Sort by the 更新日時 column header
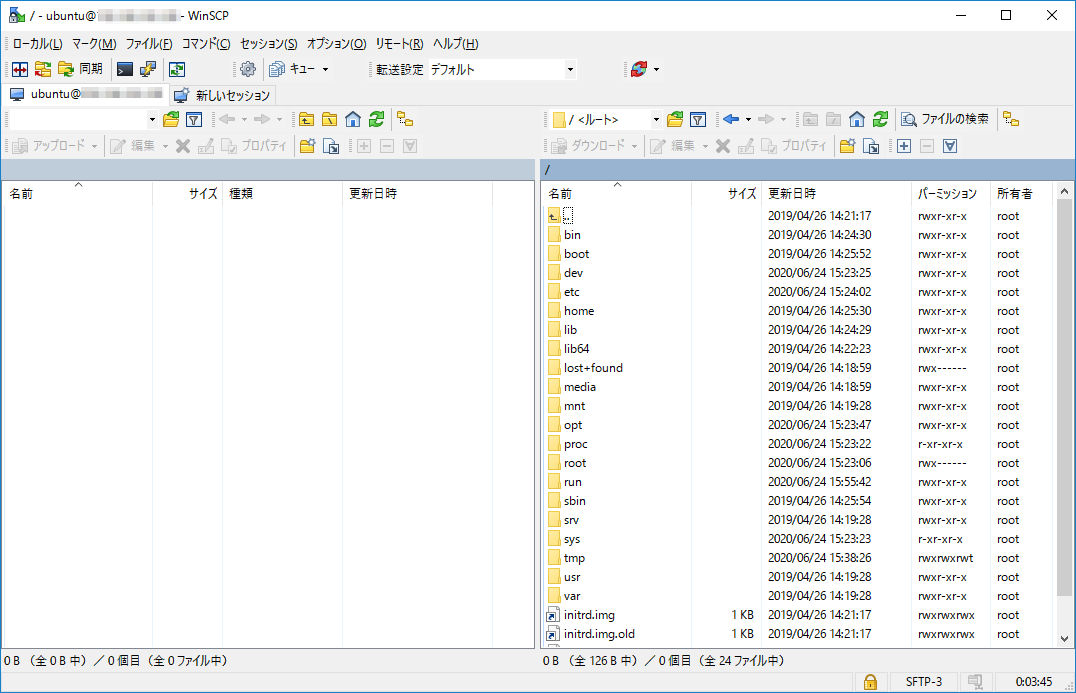The width and height of the screenshot is (1076, 693). pos(791,193)
